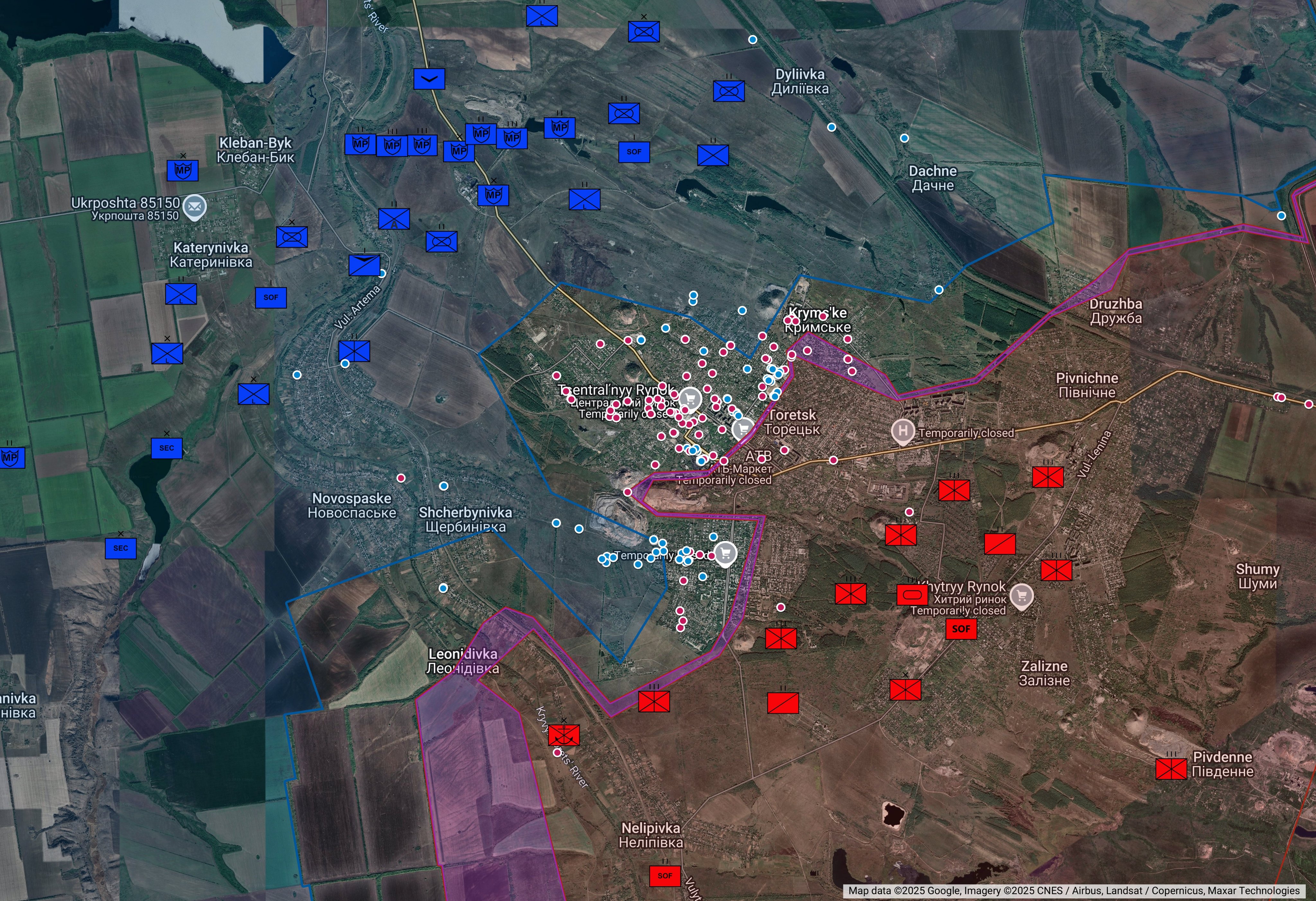Screen dimensions: 1316x901
Task: Click the blue MP marker left of Kleban-Byk
Action: tap(182, 170)
